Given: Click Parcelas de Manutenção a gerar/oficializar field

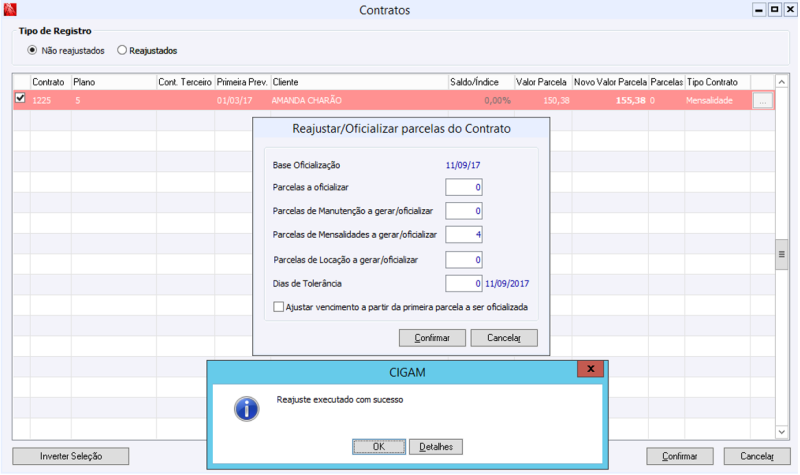Looking at the screenshot, I should (463, 211).
